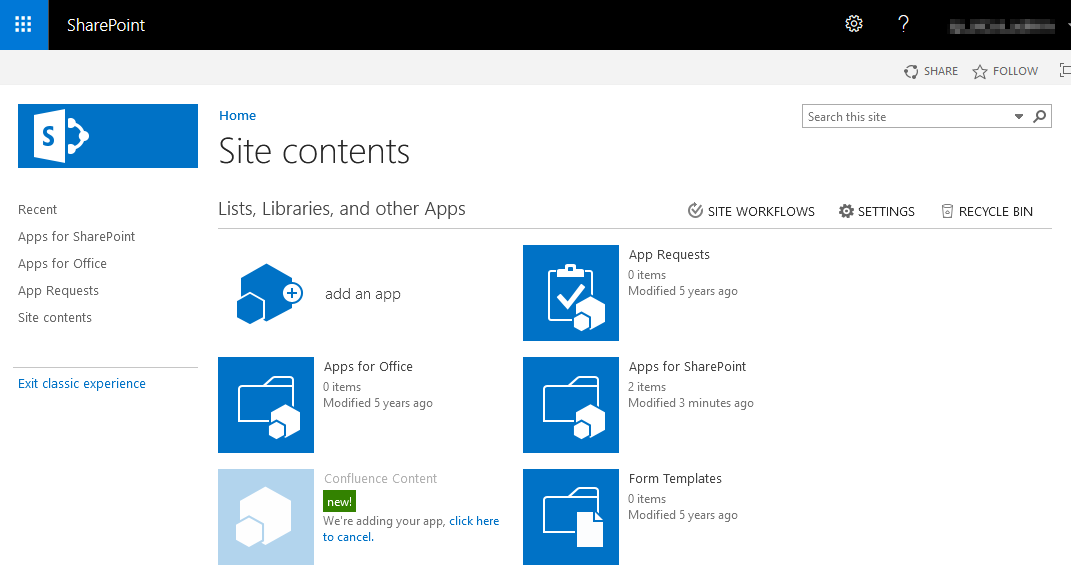
Task: Click the Home breadcrumb link
Action: tap(237, 115)
